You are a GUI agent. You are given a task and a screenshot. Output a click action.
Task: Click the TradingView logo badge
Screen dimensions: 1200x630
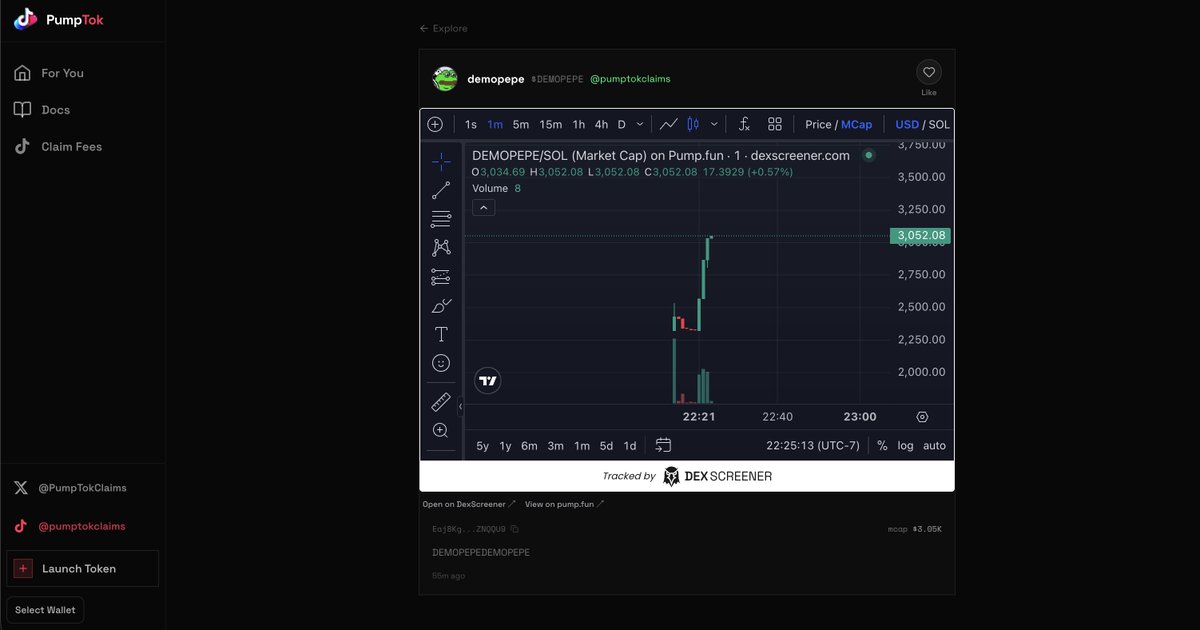487,380
